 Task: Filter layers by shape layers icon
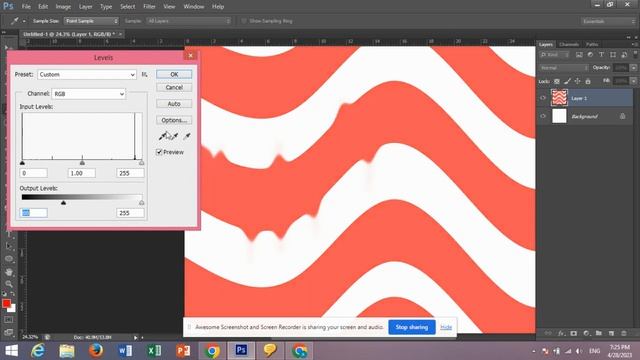click(613, 55)
